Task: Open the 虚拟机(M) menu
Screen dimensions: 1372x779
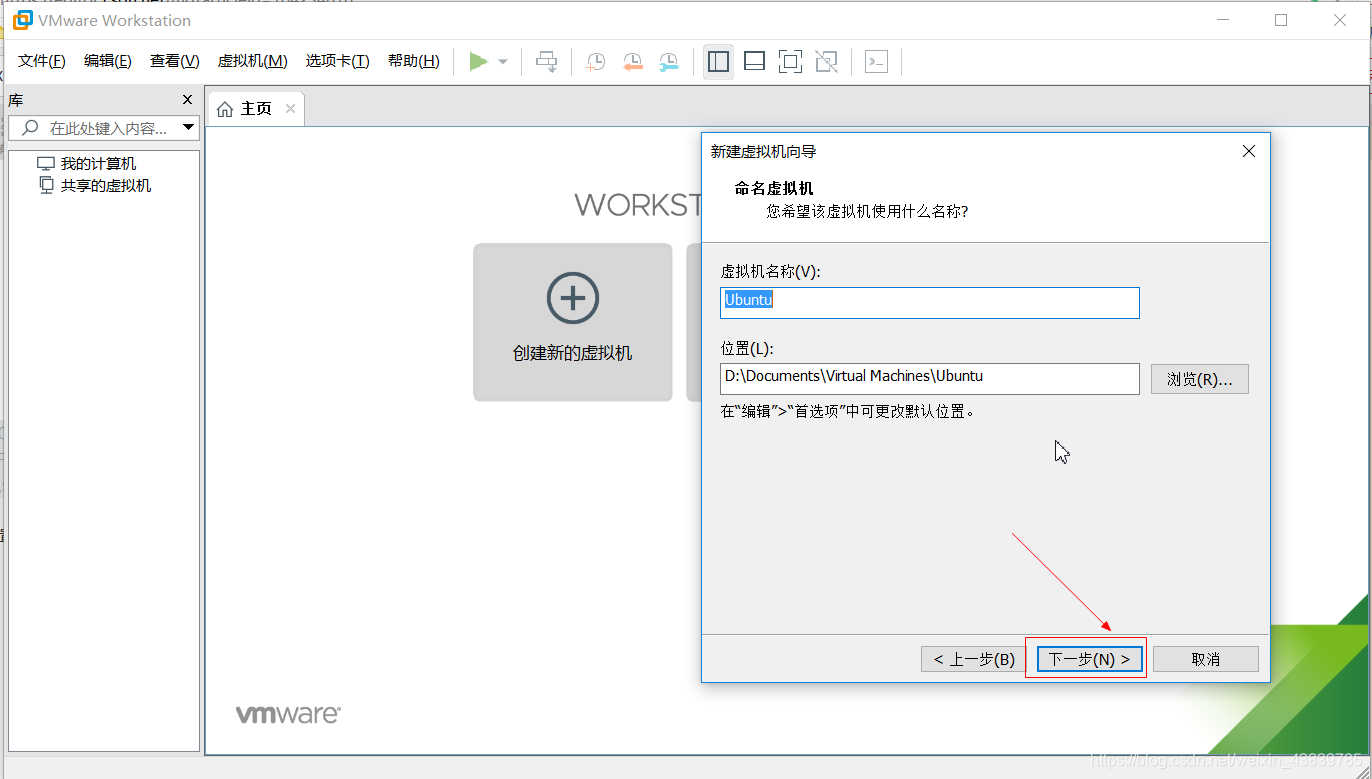Action: point(252,60)
